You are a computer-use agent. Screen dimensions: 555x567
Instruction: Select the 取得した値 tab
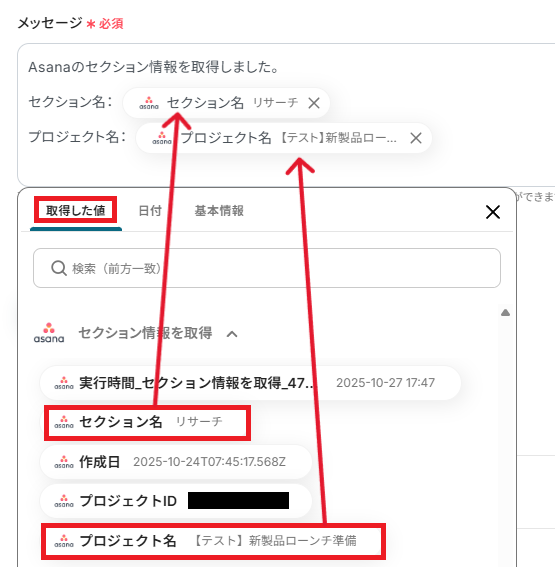point(76,210)
